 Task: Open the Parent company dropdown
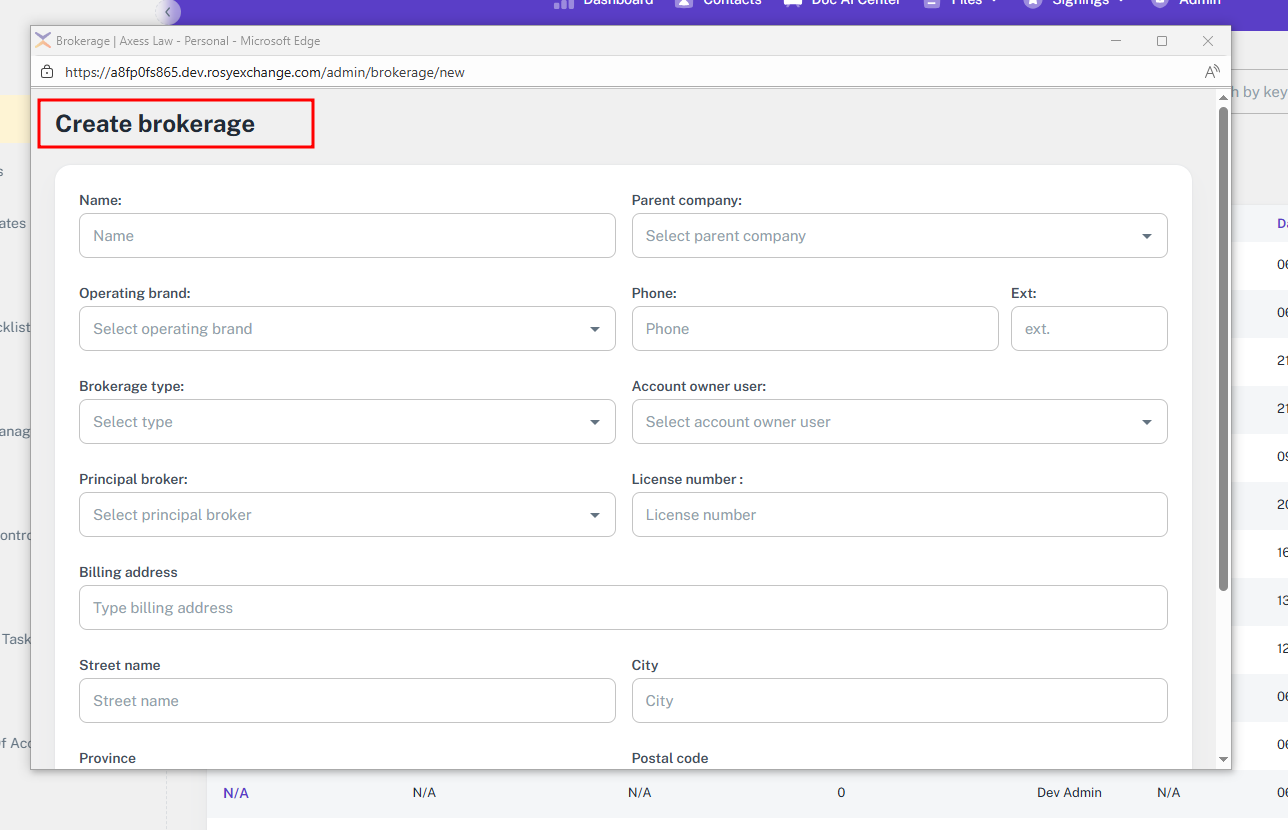pyautogui.click(x=899, y=236)
